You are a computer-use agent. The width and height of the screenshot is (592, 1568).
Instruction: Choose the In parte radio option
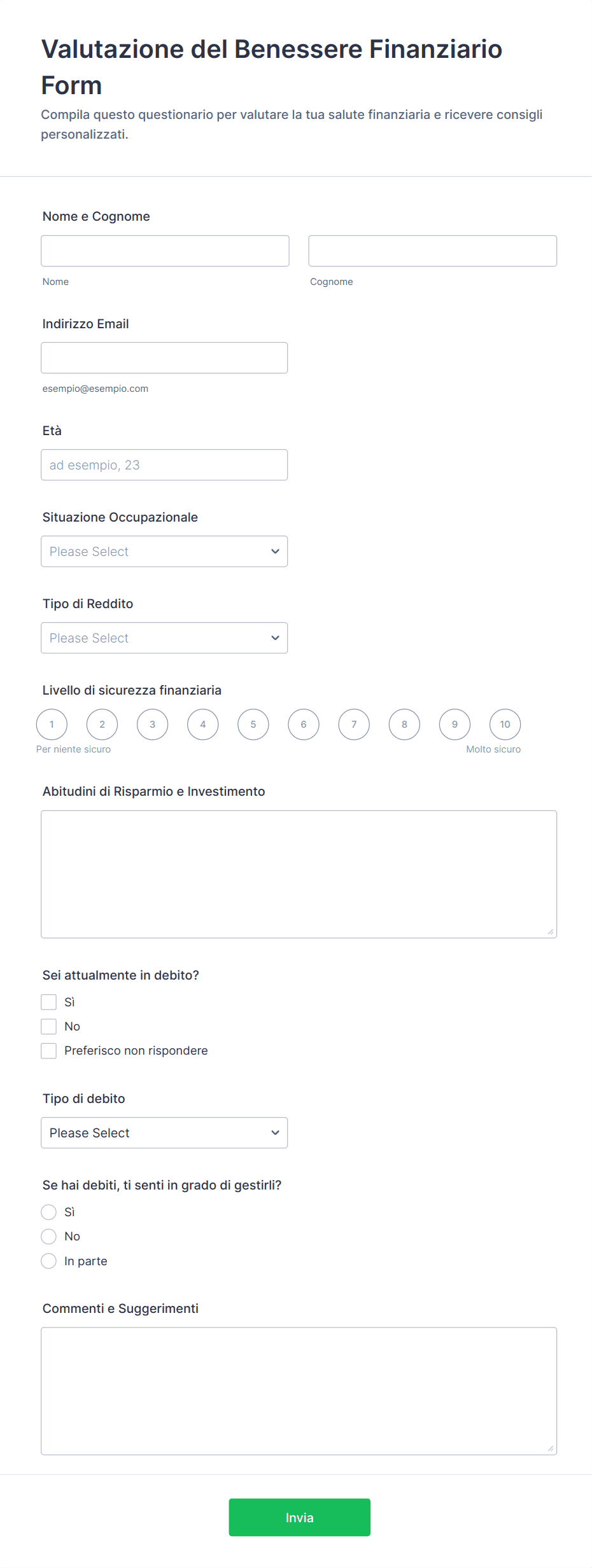click(49, 1261)
